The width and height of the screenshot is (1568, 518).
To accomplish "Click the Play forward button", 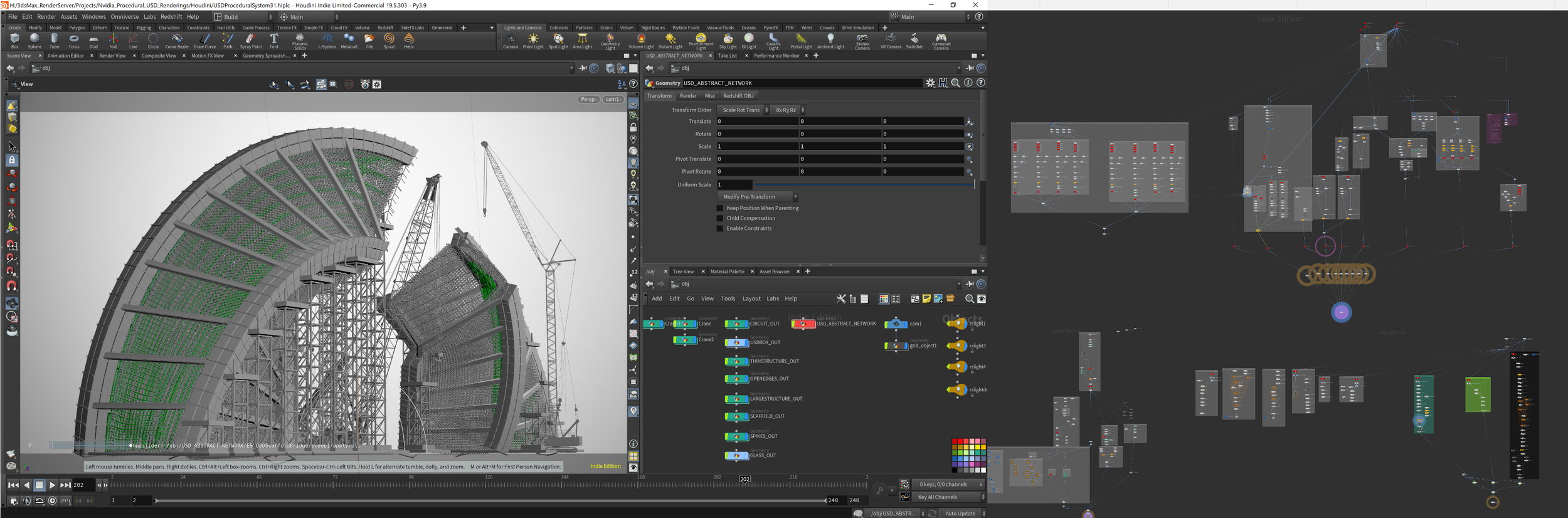I will pos(52,485).
